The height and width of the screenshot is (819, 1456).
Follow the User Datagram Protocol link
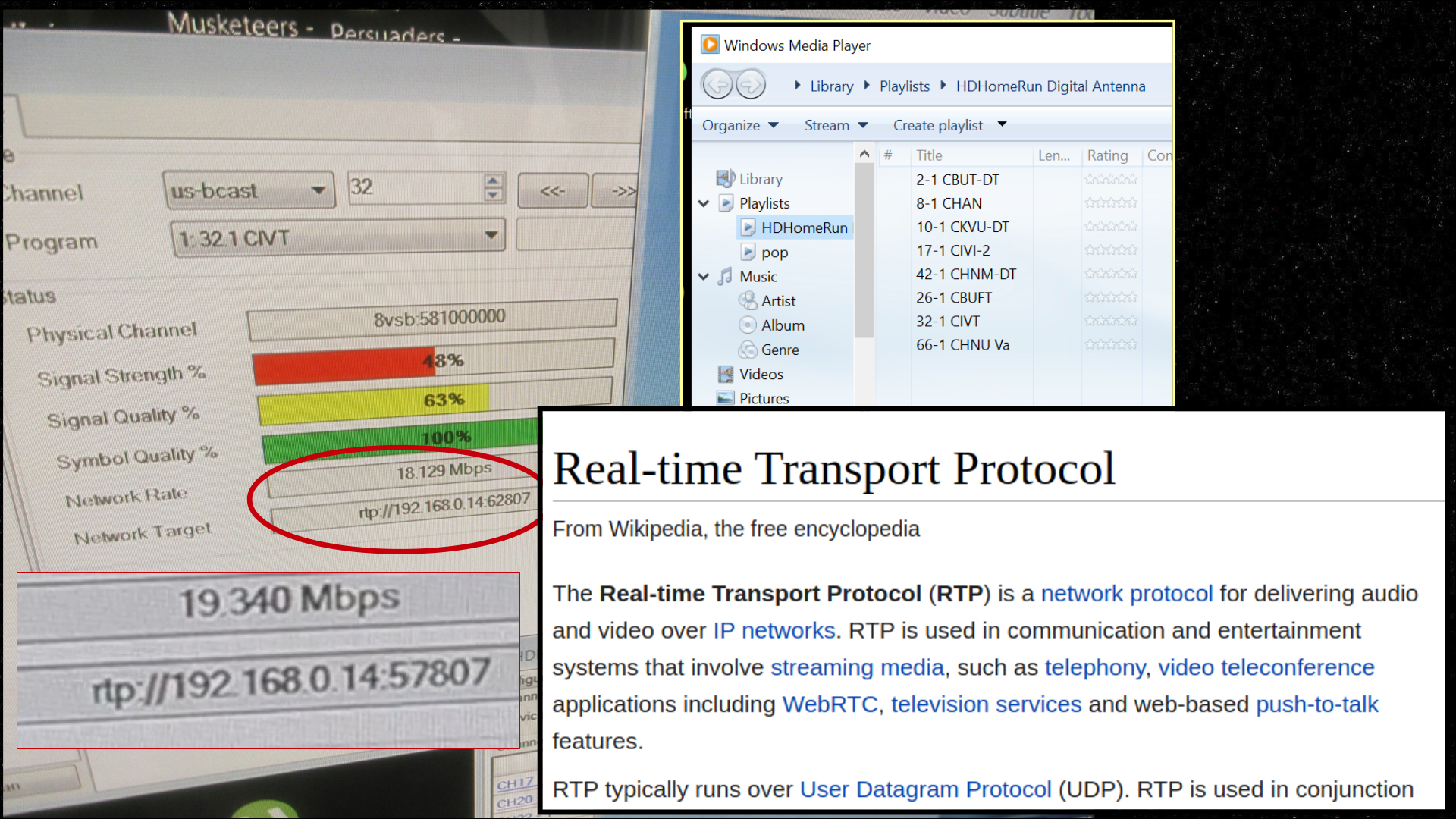[x=925, y=789]
